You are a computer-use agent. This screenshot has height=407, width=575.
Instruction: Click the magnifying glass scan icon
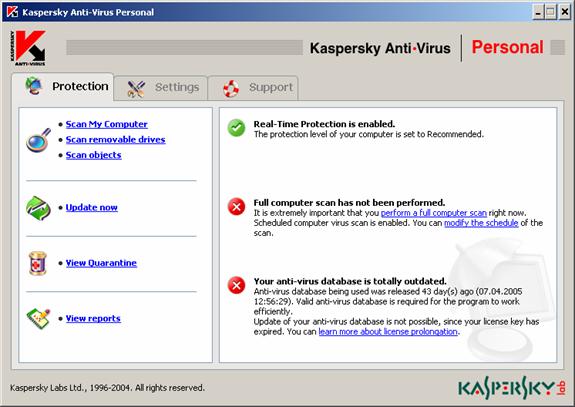point(38,140)
